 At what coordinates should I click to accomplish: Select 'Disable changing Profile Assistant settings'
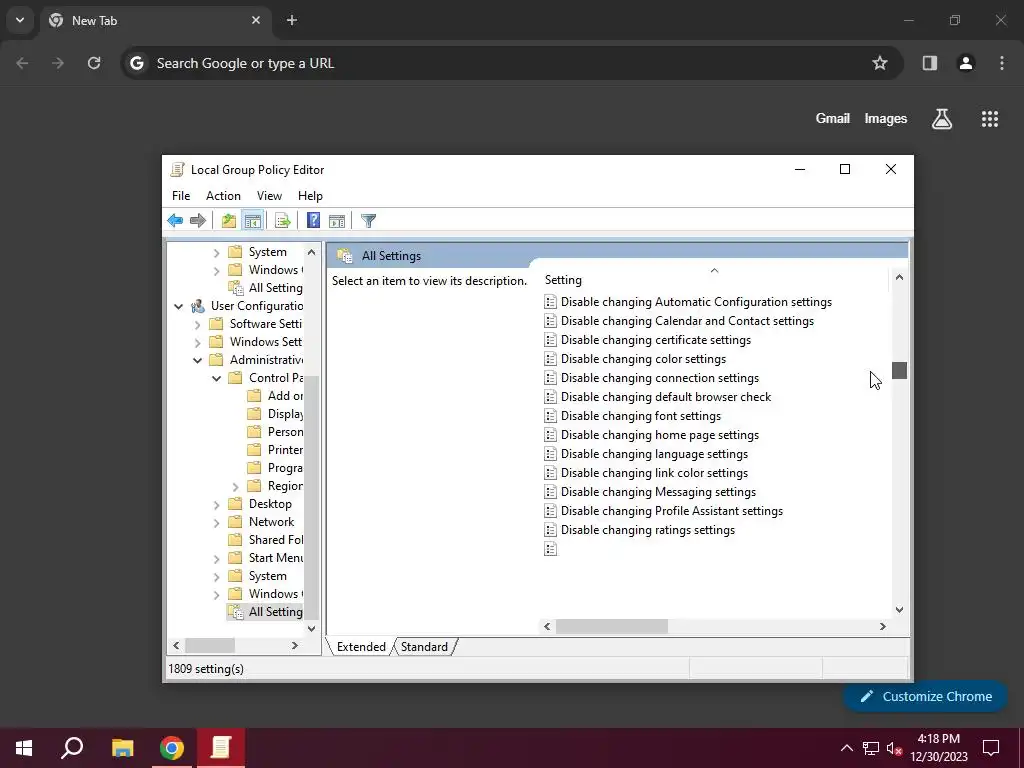[671, 511]
